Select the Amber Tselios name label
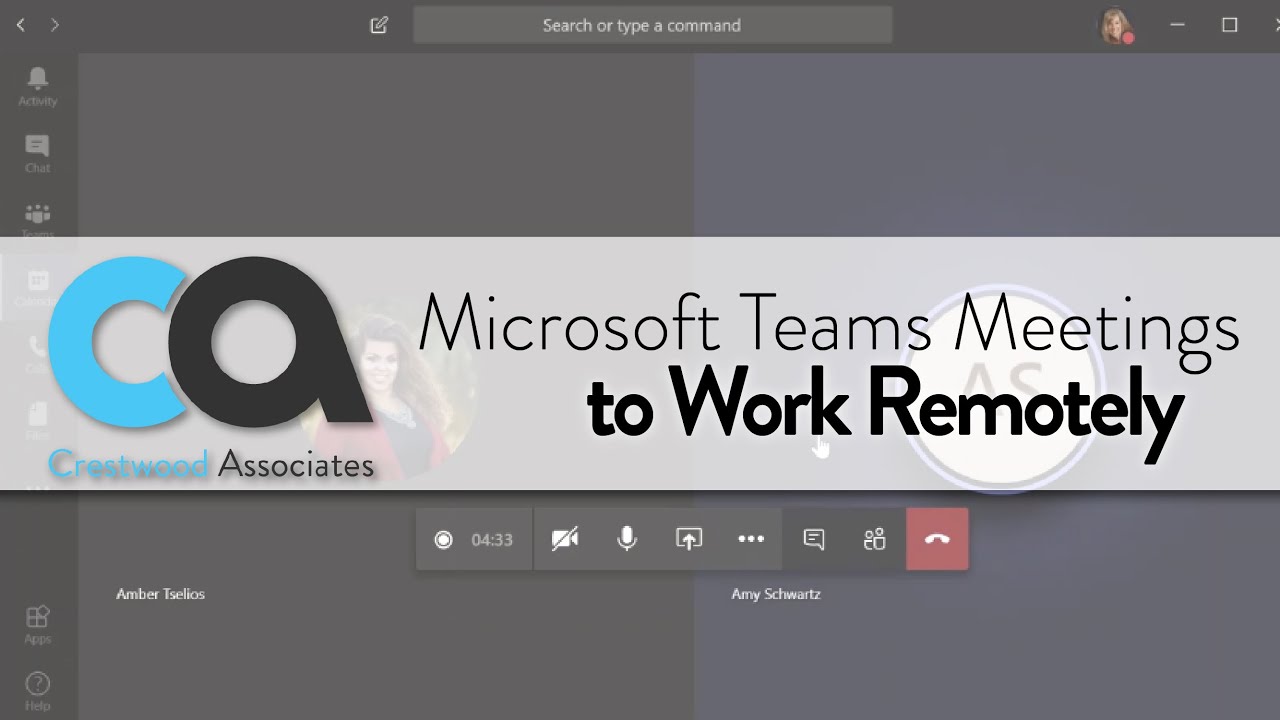The width and height of the screenshot is (1280, 720). coord(160,594)
